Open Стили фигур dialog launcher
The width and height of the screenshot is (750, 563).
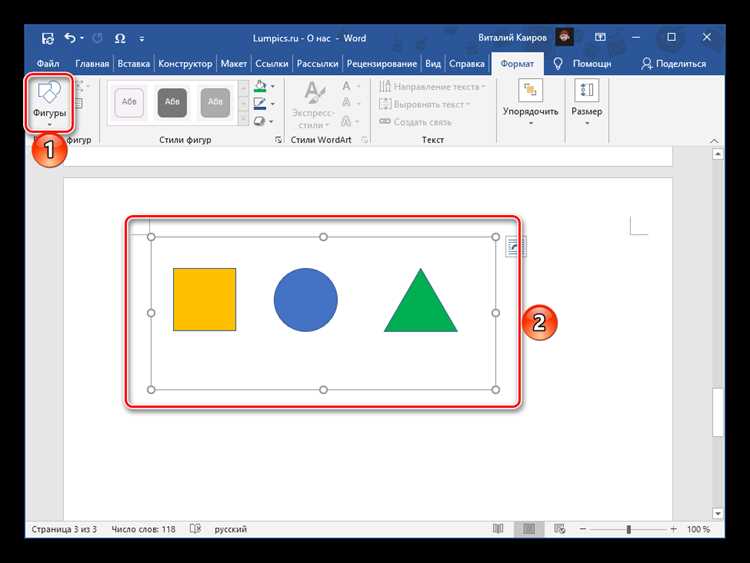[x=278, y=140]
